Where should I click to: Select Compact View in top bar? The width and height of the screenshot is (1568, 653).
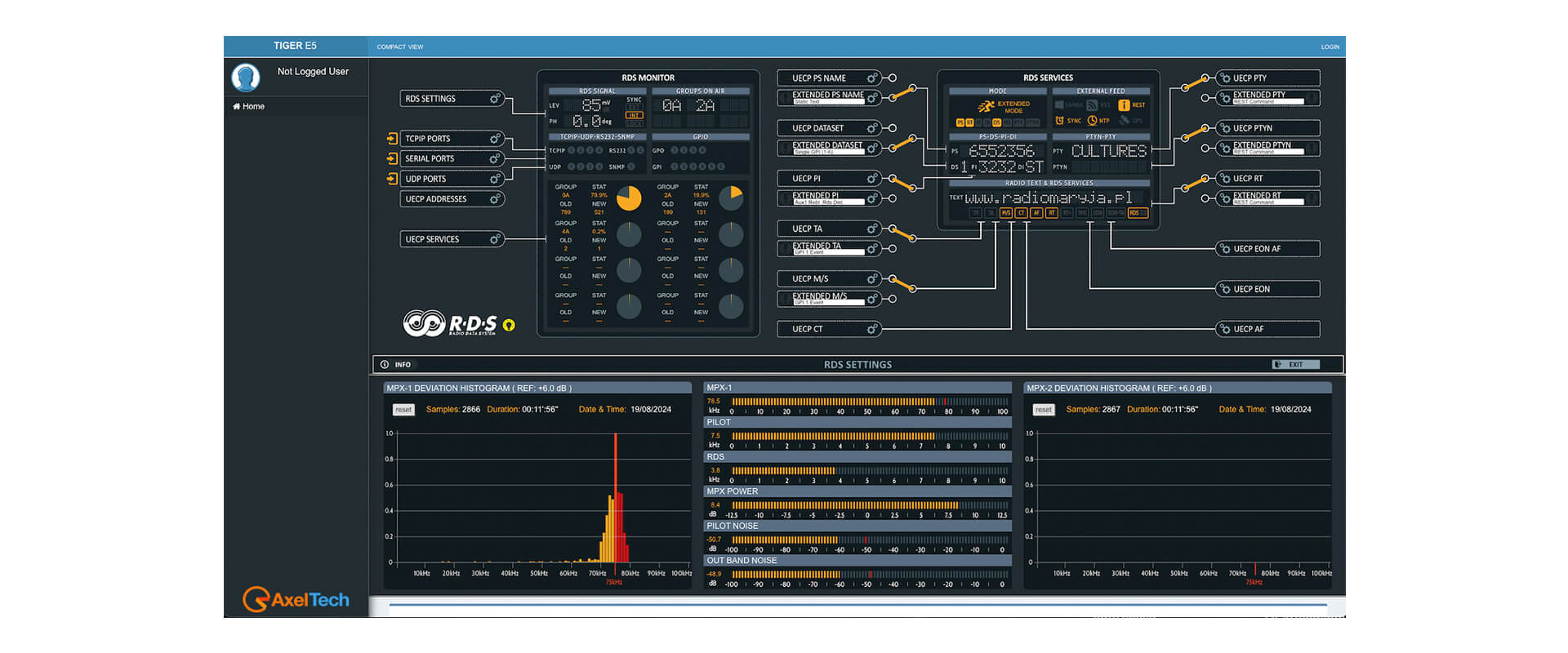[x=399, y=47]
